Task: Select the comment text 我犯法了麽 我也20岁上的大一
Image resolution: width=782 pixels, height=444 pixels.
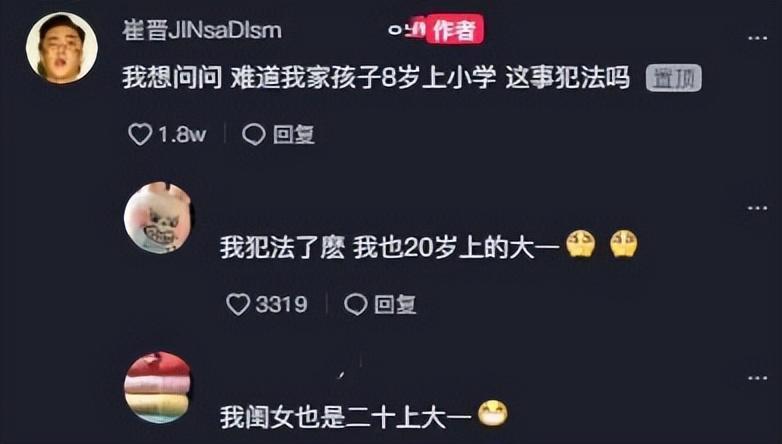Action: point(390,247)
